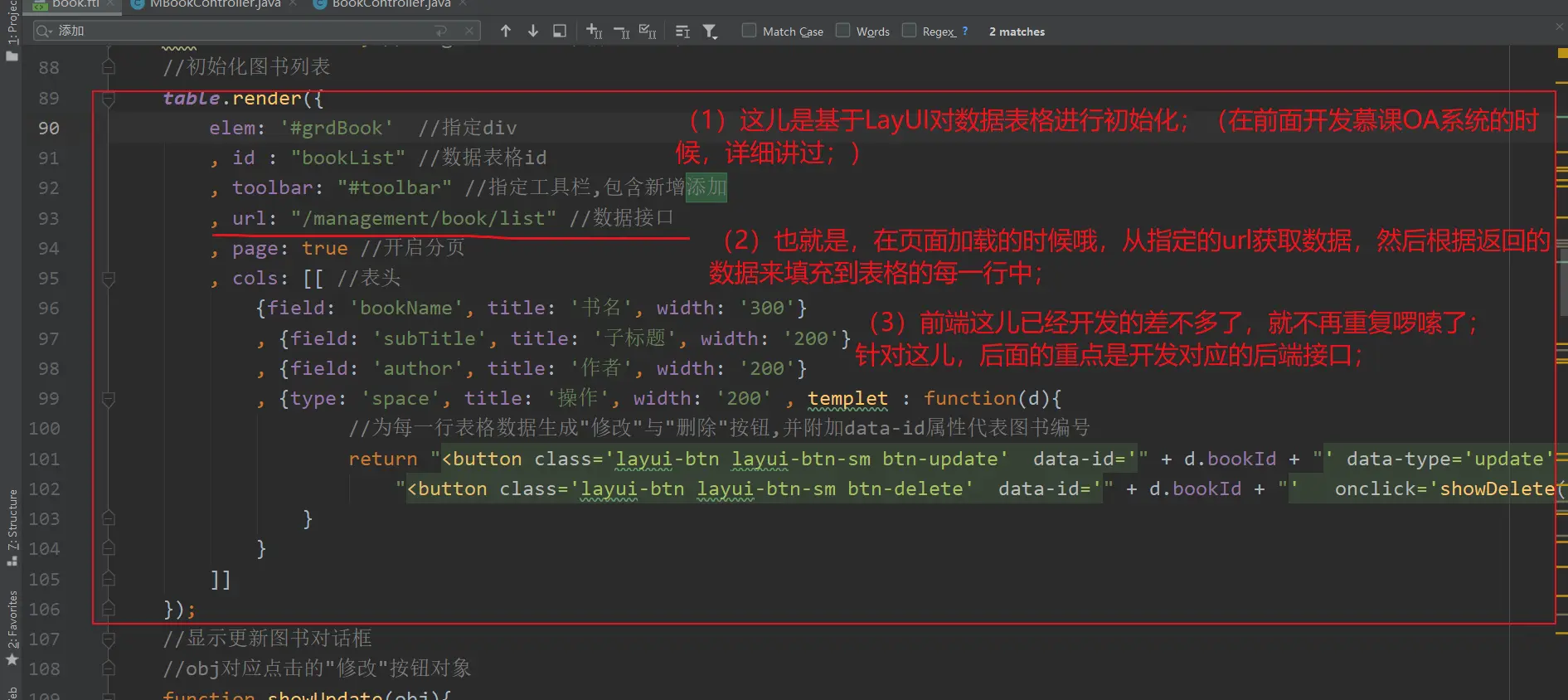Click add selection for next occurrence icon
Screen dimensions: 1568x700
coord(594,32)
